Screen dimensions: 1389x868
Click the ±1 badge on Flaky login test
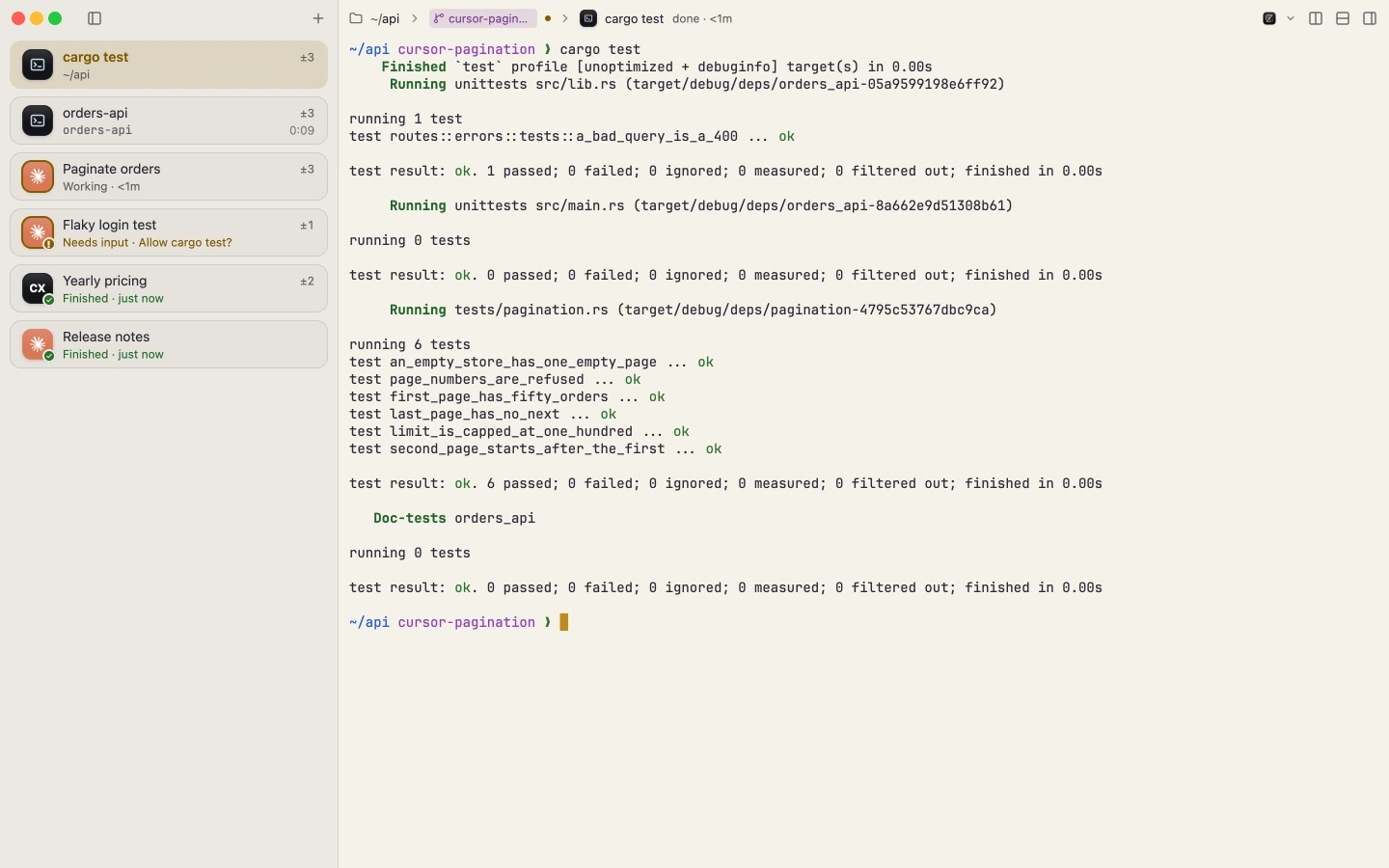click(x=307, y=226)
